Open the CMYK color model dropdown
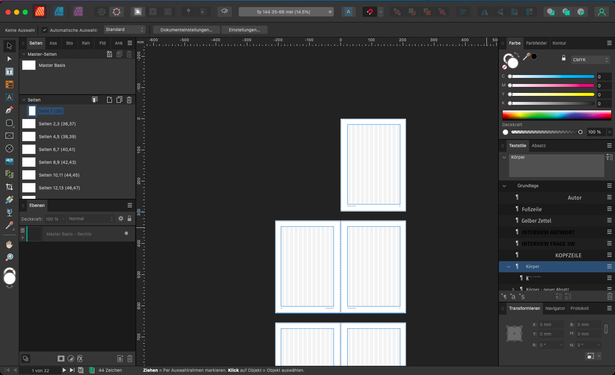 pos(590,60)
